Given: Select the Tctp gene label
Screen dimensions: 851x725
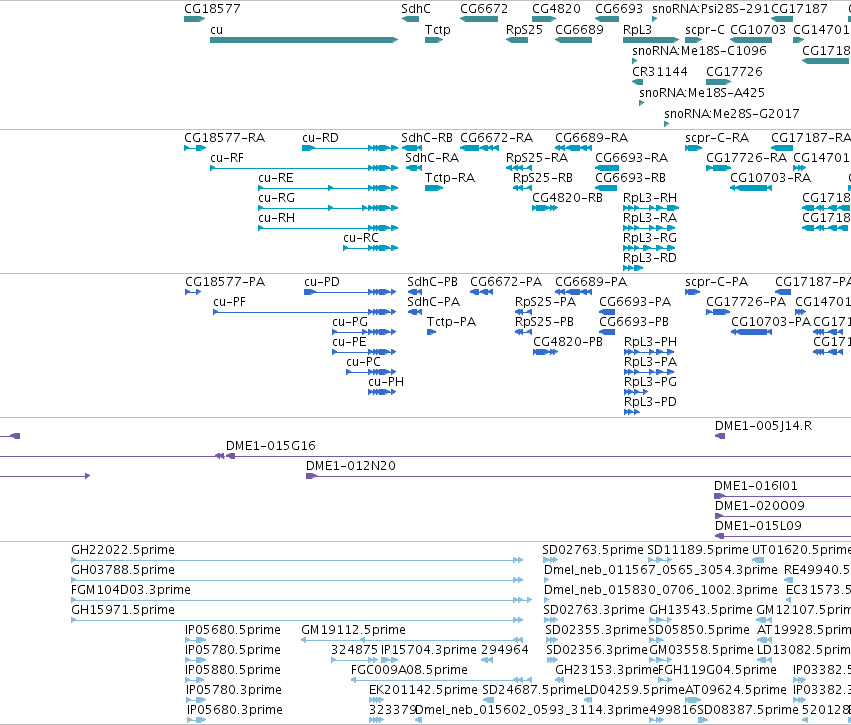Looking at the screenshot, I should (437, 30).
